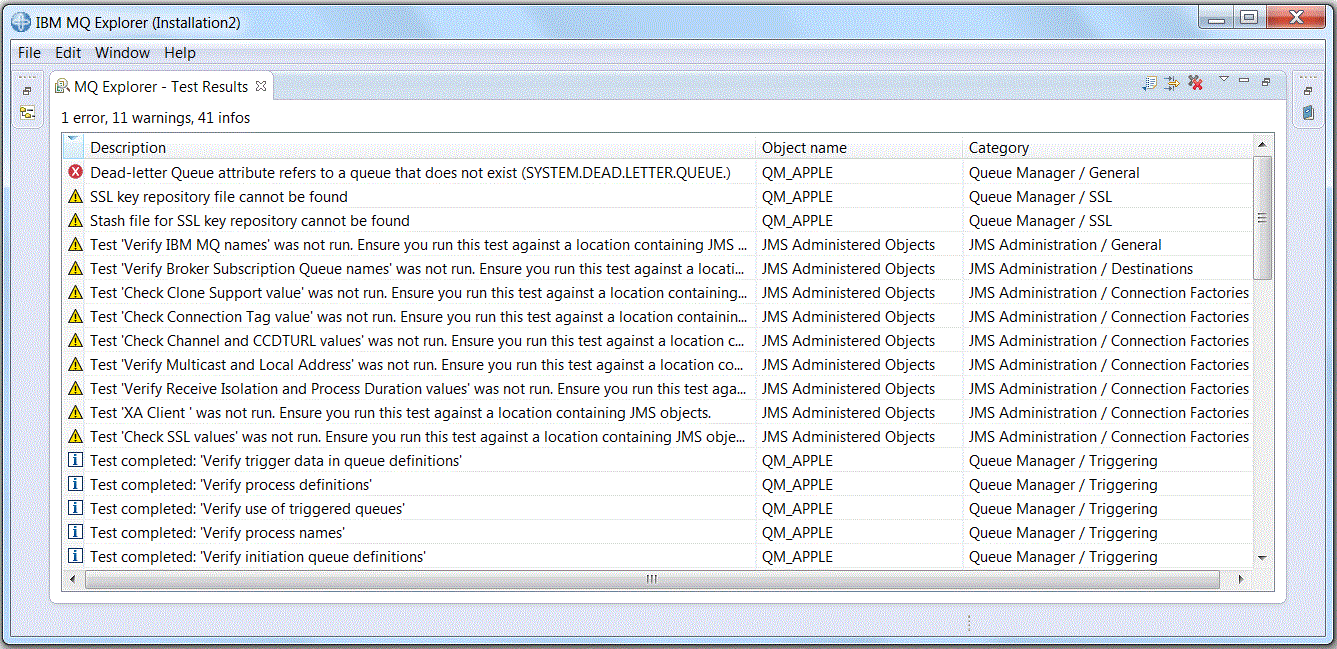This screenshot has width=1337, height=649.
Task: Open the Edit menu
Action: (68, 53)
